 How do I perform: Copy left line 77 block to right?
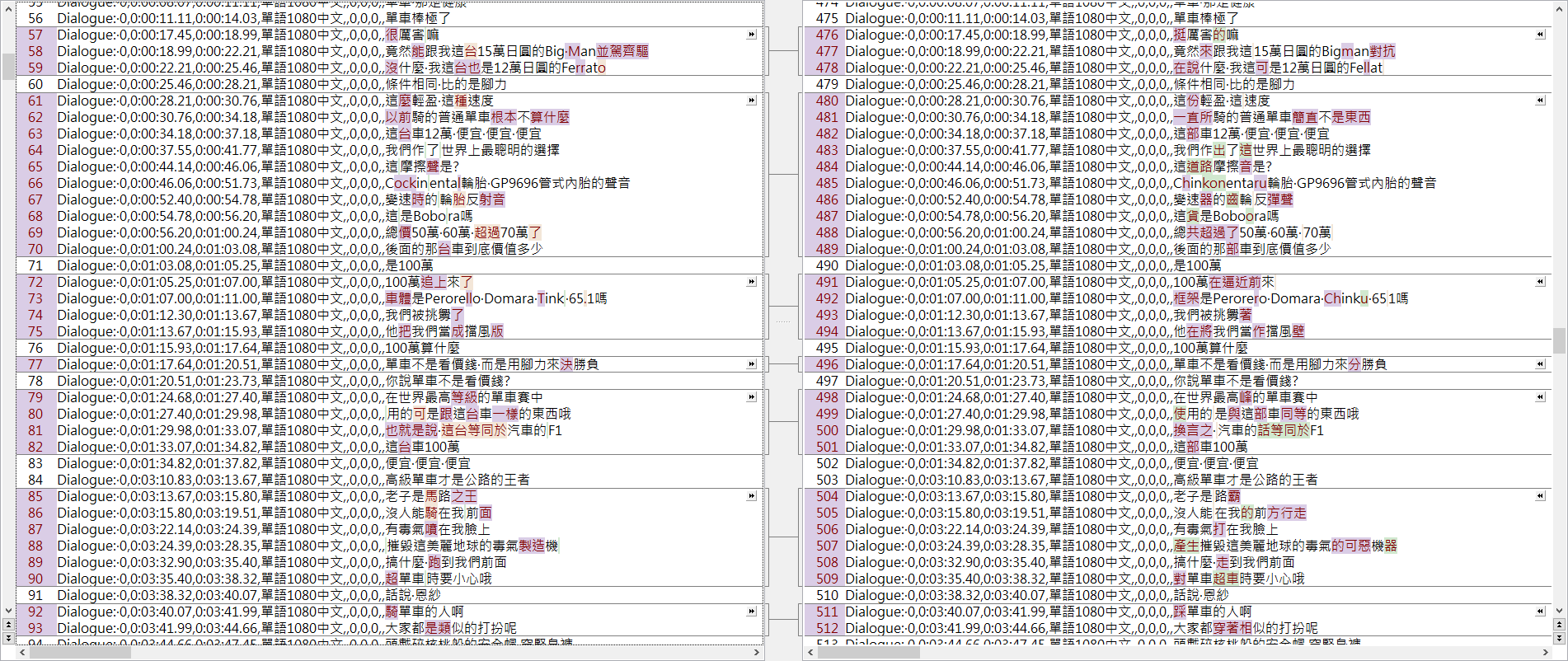[751, 364]
